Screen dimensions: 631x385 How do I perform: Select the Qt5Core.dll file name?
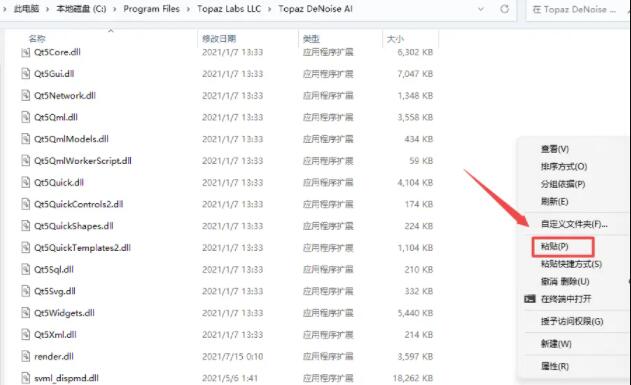(x=57, y=52)
